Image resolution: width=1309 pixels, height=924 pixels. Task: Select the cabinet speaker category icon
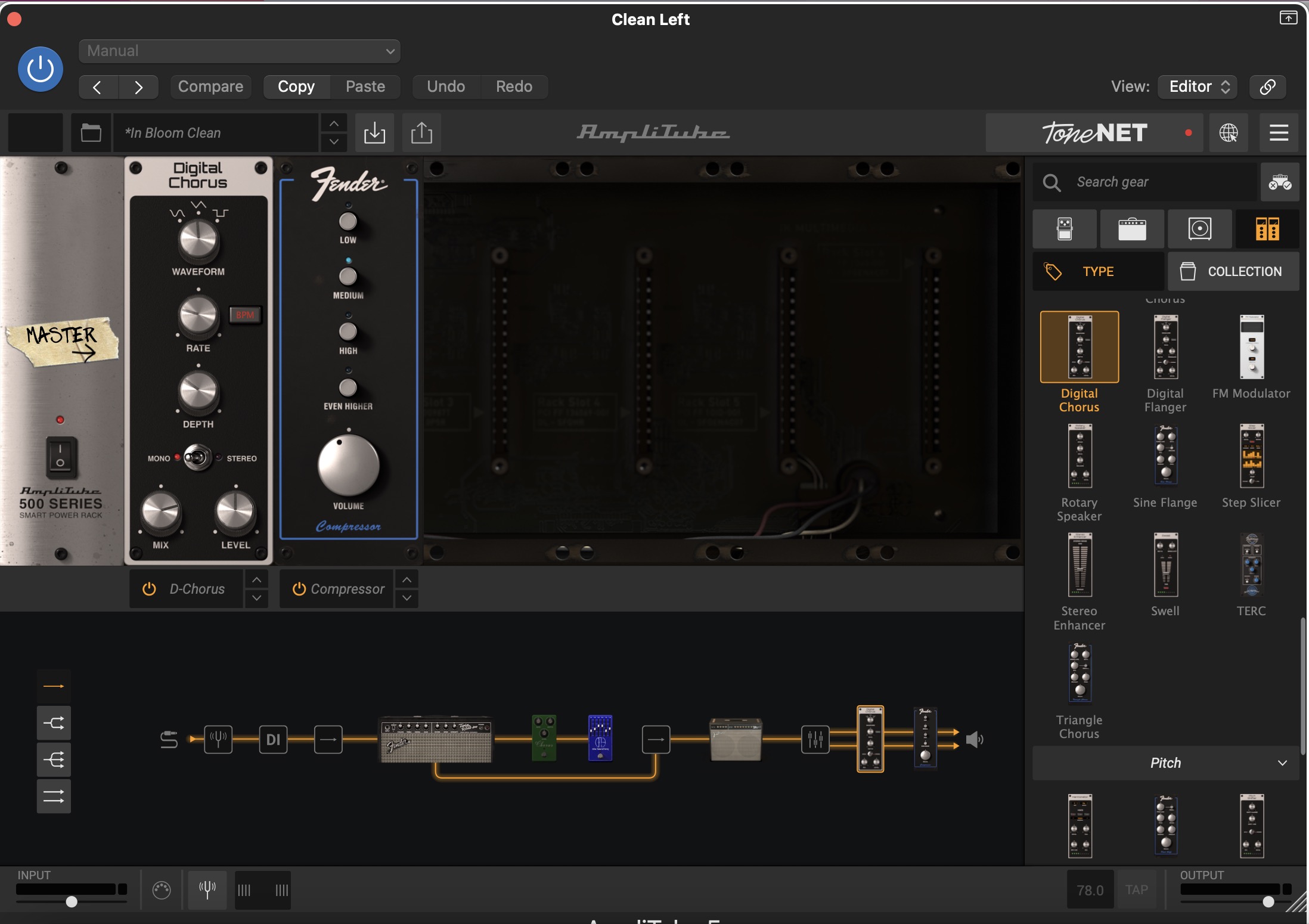tap(1199, 229)
